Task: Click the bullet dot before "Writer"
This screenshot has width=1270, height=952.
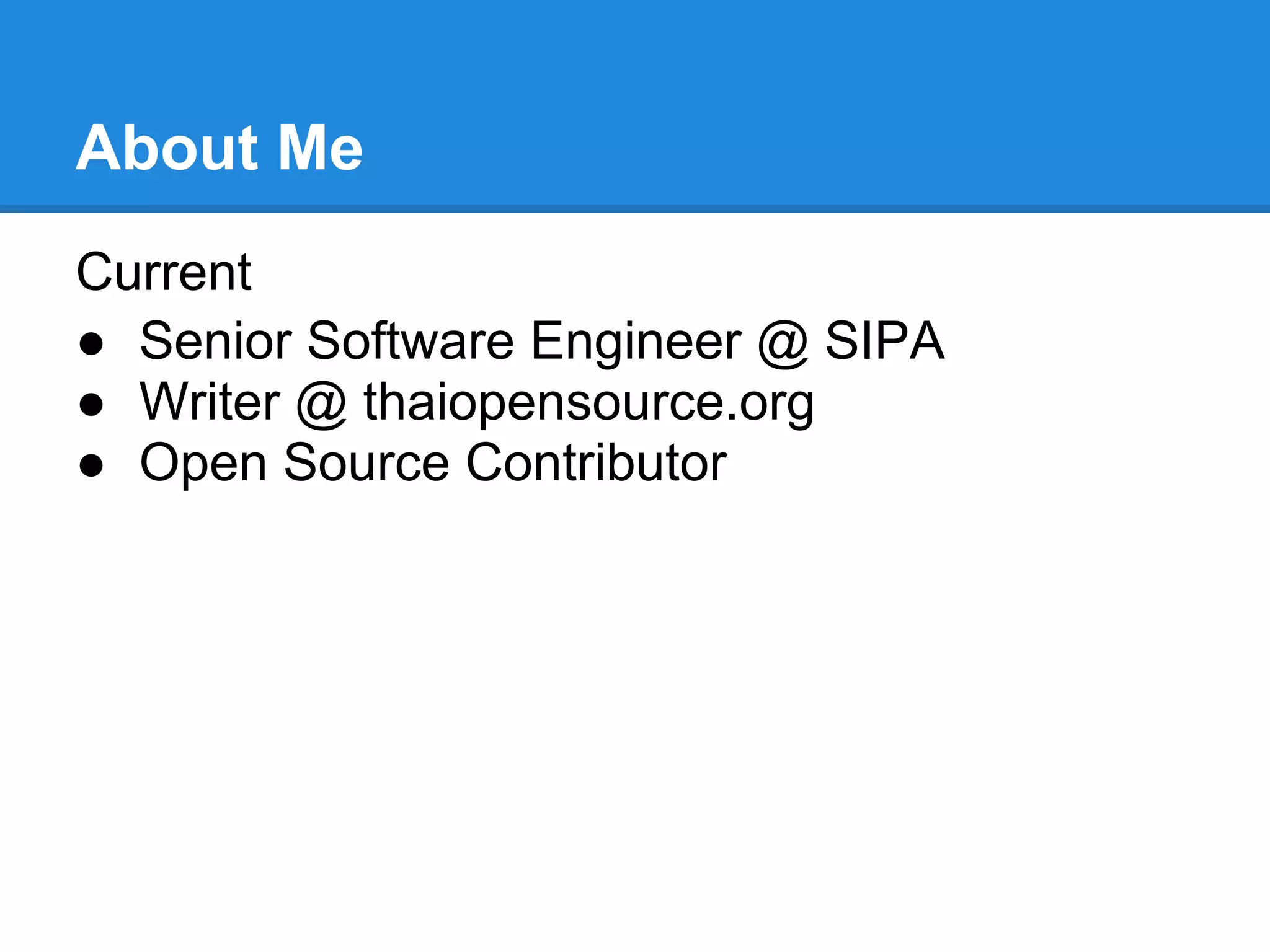Action: click(91, 405)
